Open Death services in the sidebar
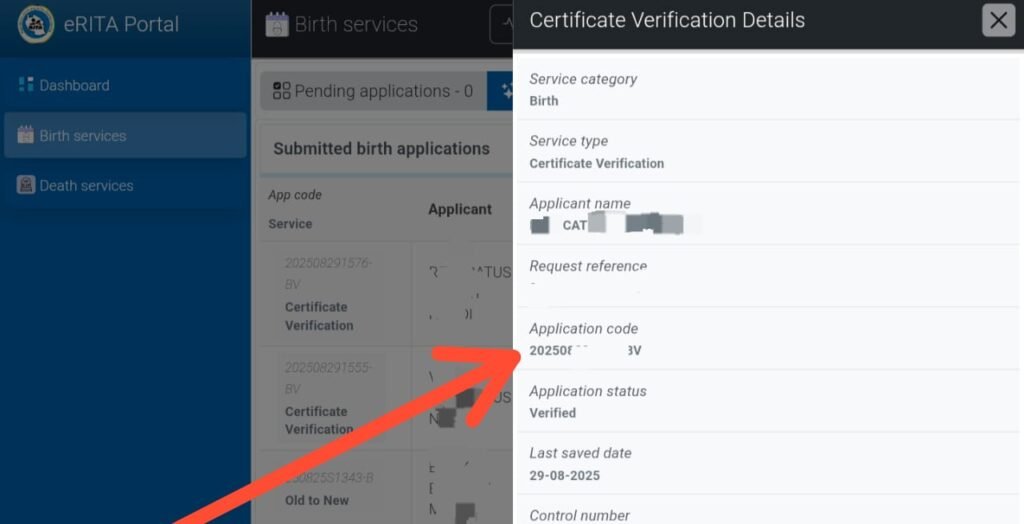 125,186
